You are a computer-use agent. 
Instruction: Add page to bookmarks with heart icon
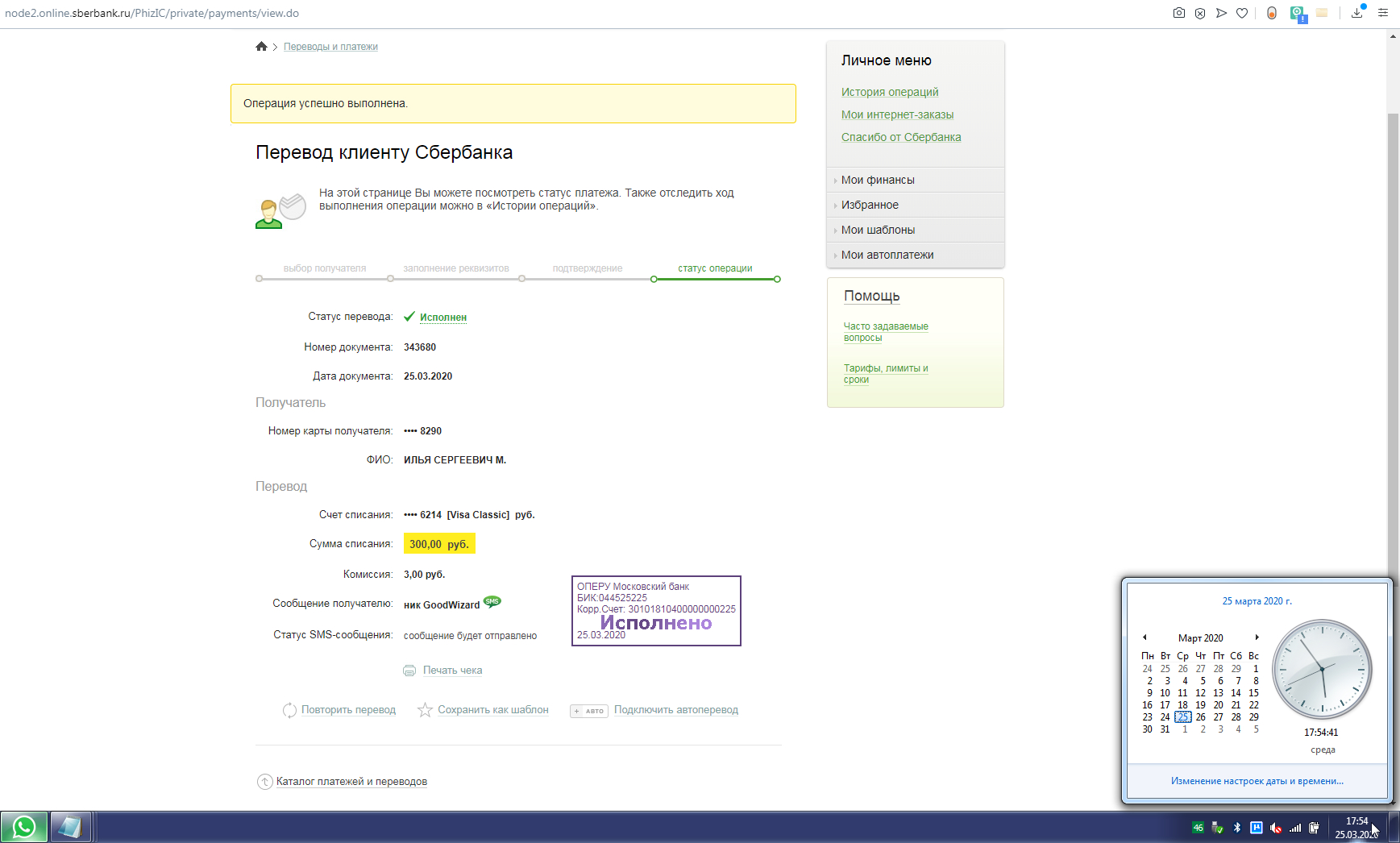pyautogui.click(x=1242, y=13)
